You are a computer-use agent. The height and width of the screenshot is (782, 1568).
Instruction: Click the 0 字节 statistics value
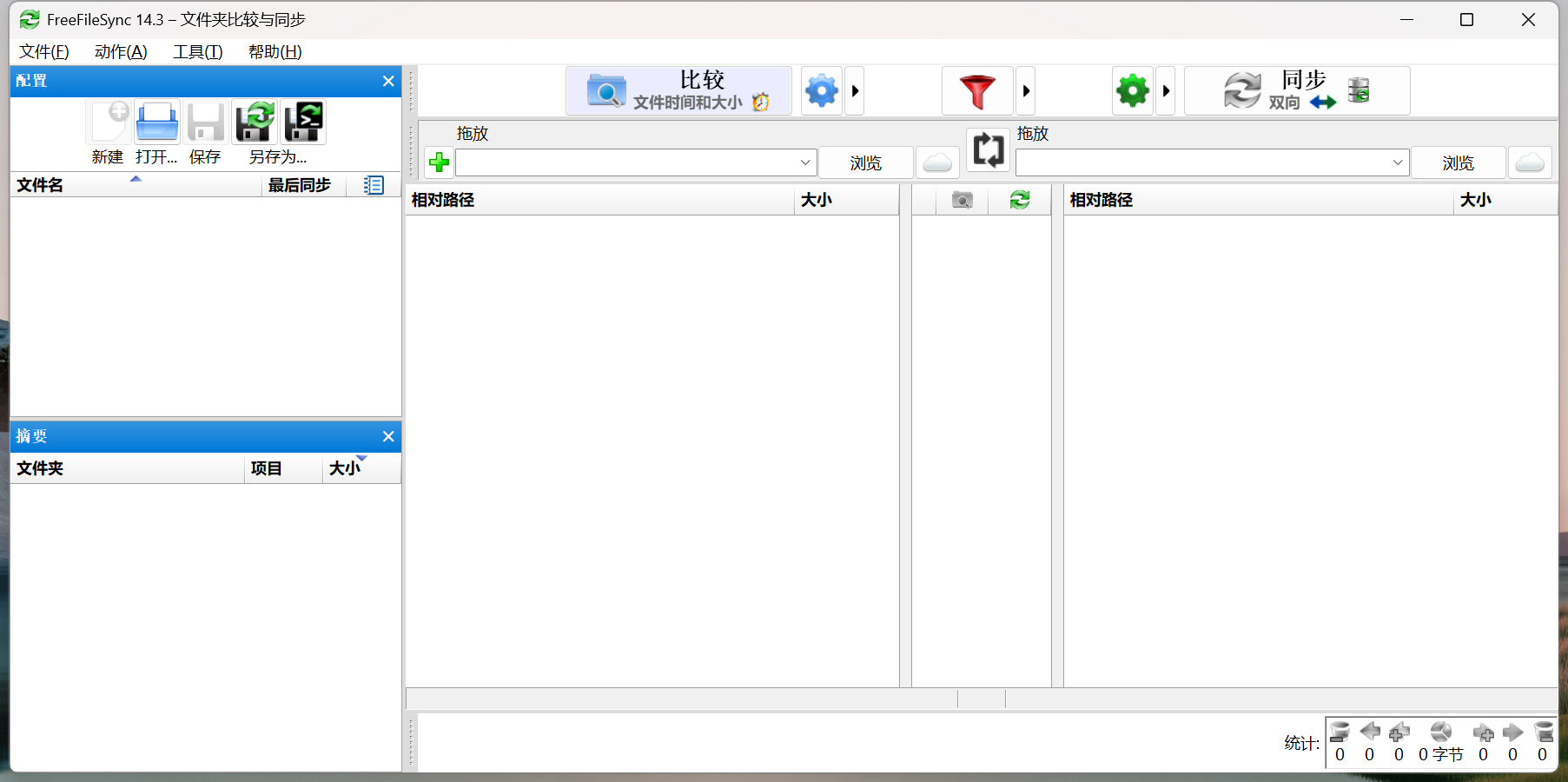click(1441, 754)
